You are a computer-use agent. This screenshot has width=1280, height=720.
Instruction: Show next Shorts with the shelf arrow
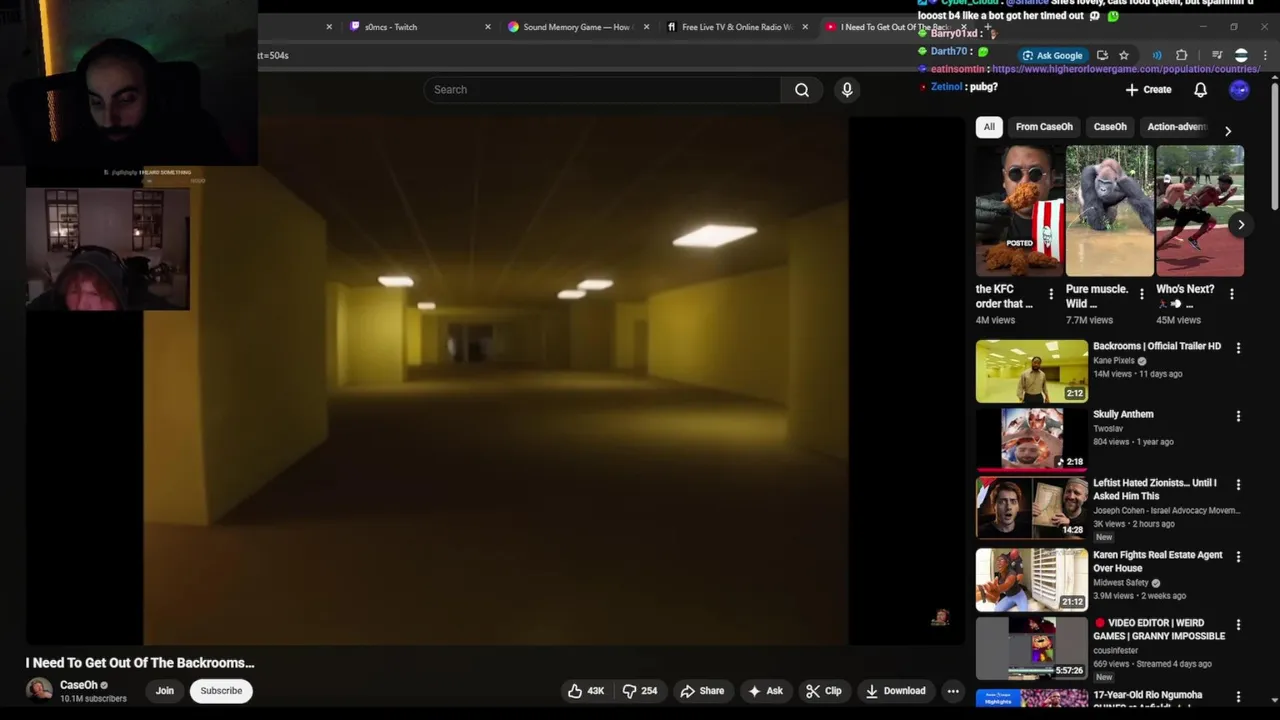tap(1241, 224)
